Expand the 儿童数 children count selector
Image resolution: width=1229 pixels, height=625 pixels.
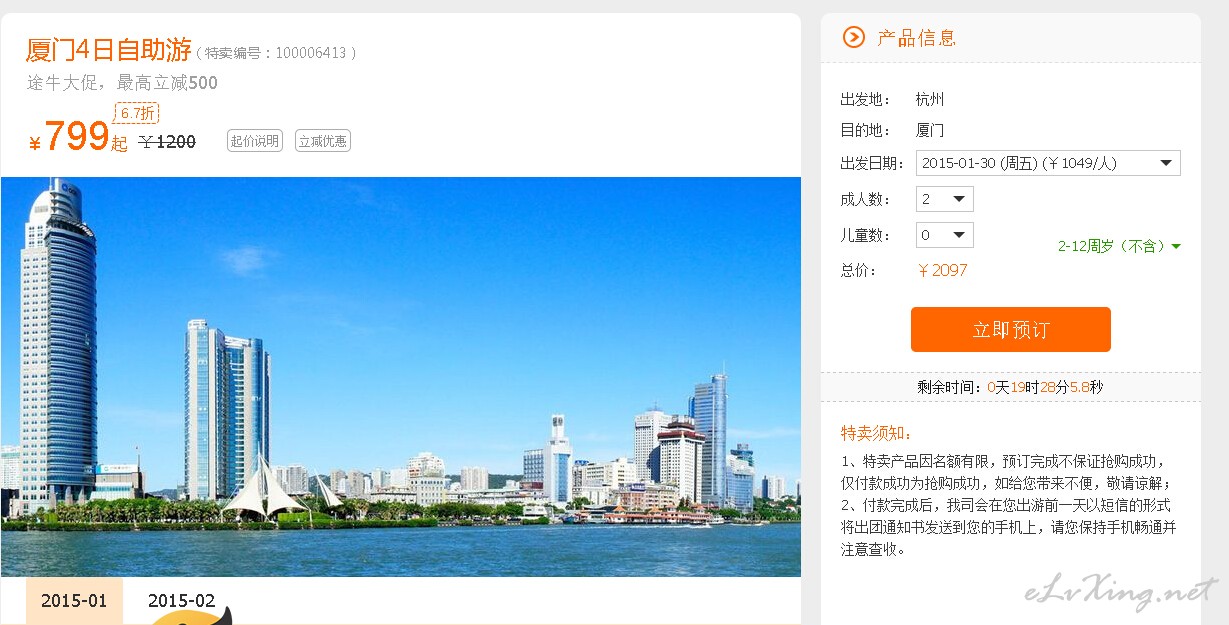pos(944,235)
